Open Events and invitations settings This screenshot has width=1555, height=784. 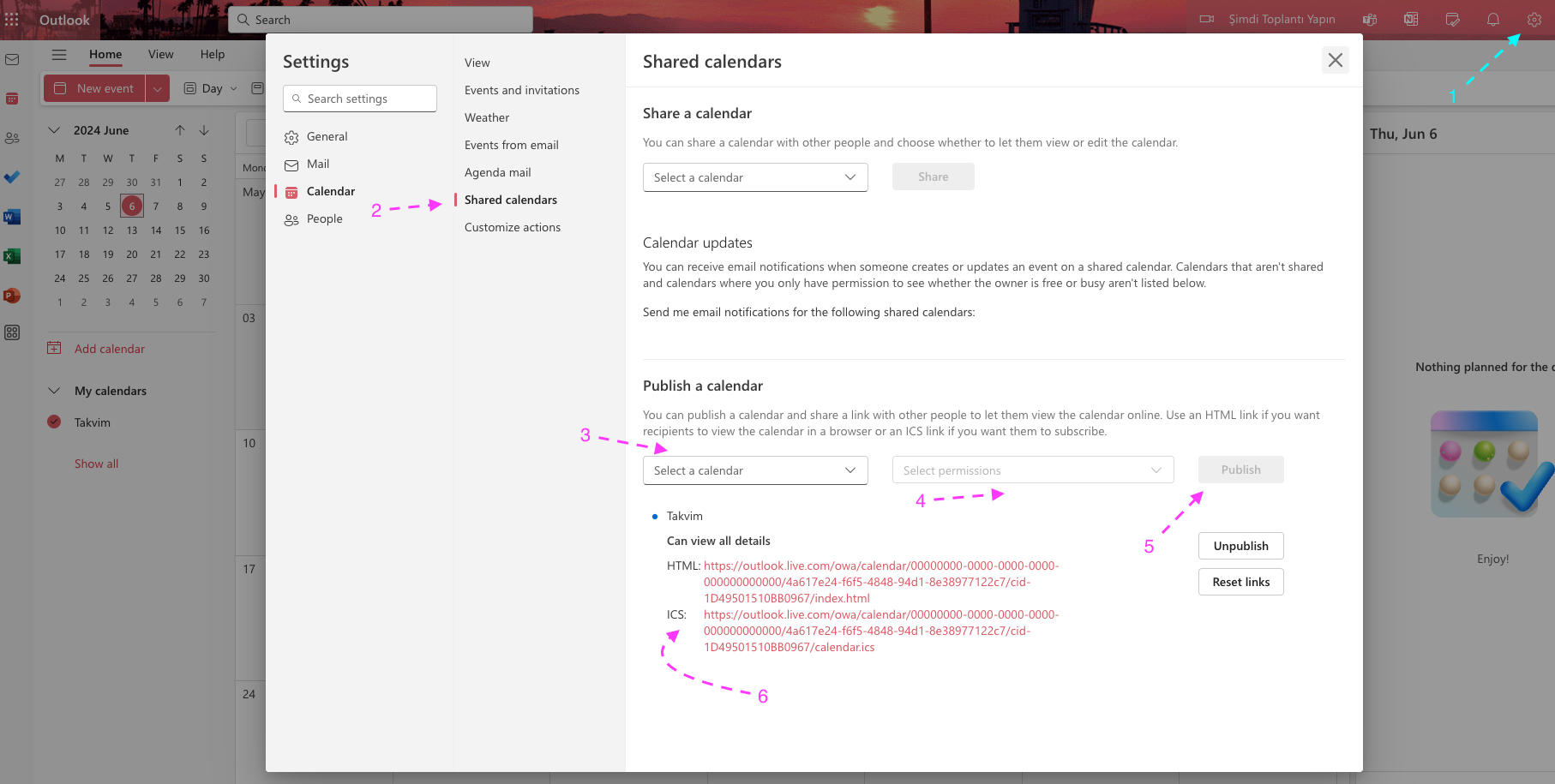pyautogui.click(x=522, y=90)
